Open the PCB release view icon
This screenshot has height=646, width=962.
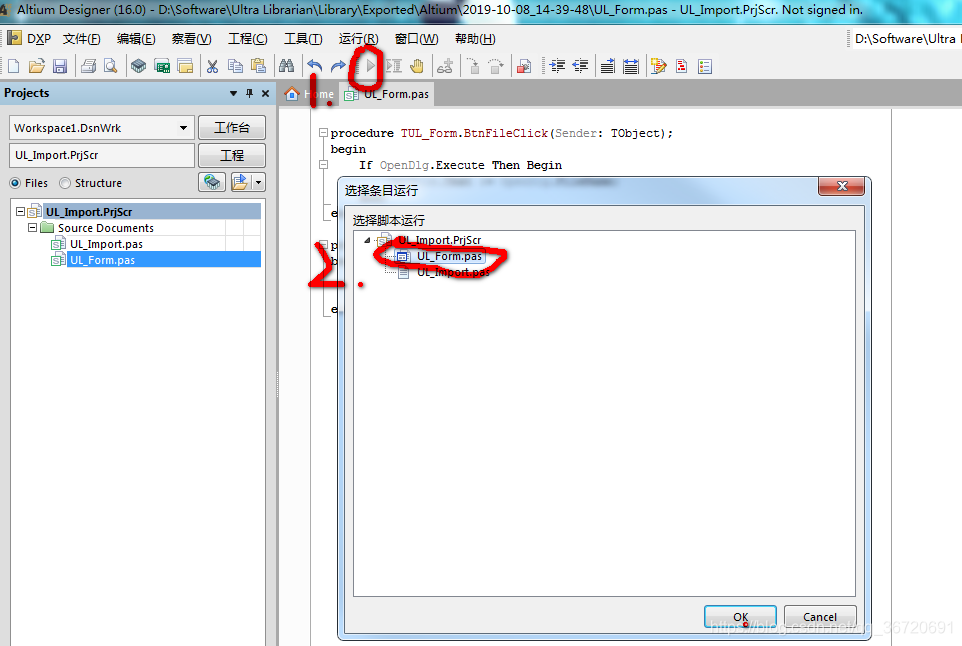tap(162, 66)
